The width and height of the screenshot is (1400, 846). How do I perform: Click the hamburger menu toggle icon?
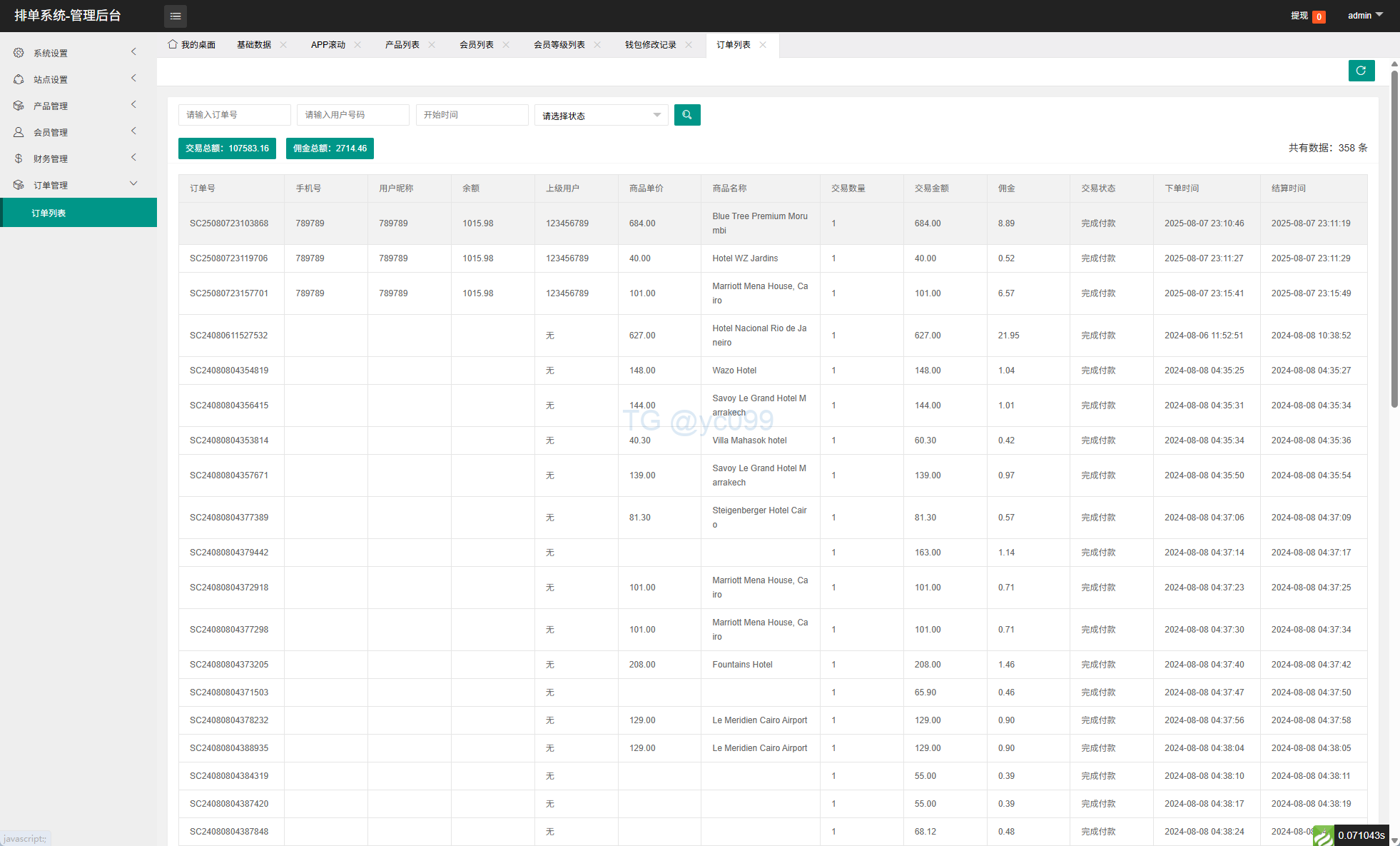175,16
